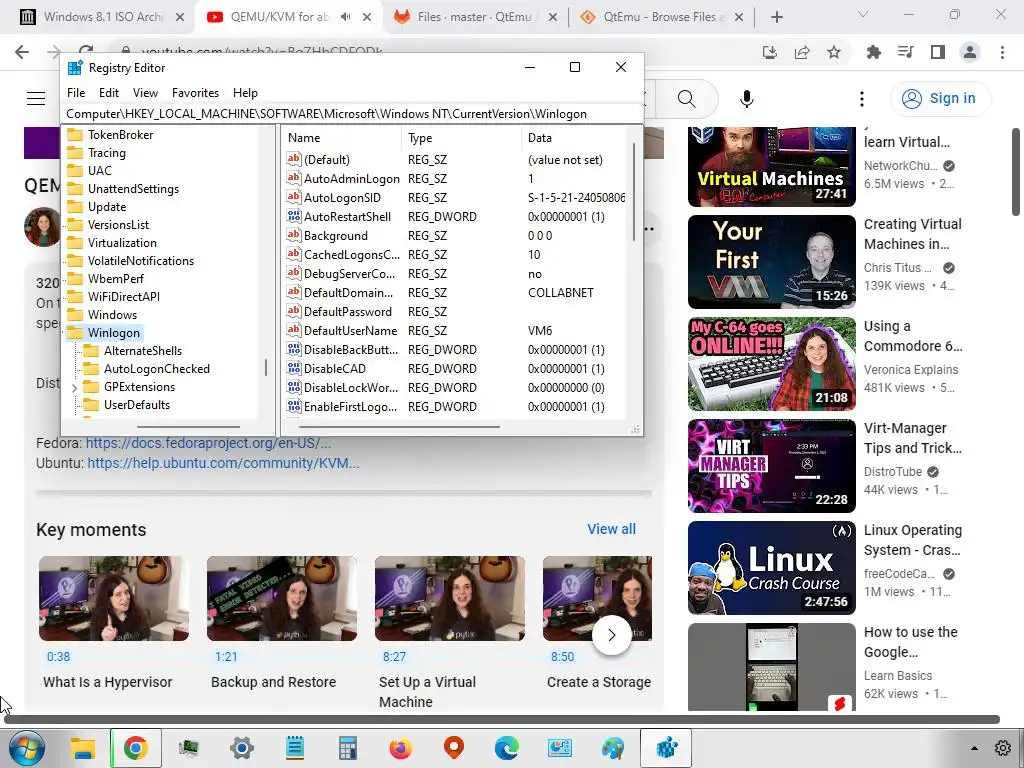1024x768 pixels.
Task: Select the DefaultUserName registry value
Action: pos(350,330)
